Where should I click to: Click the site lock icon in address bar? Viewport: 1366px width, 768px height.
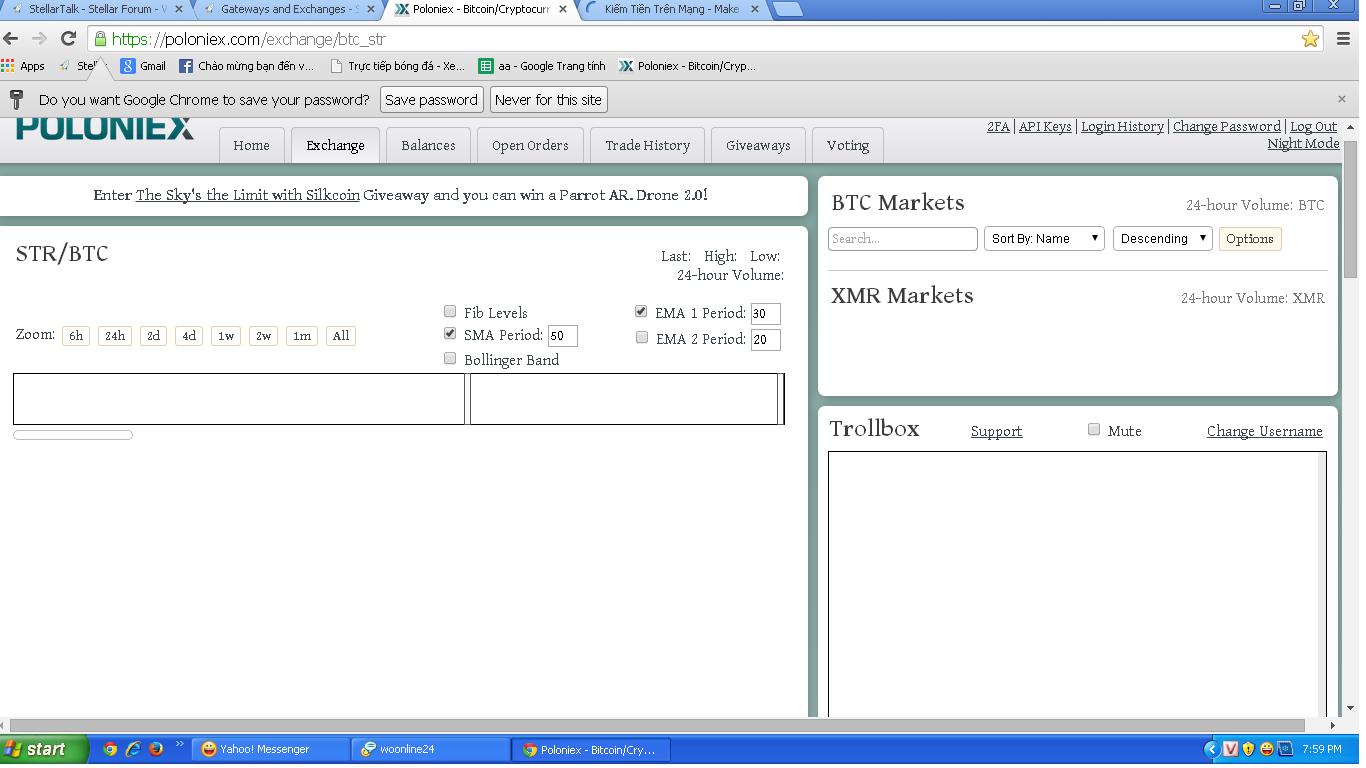click(x=100, y=39)
